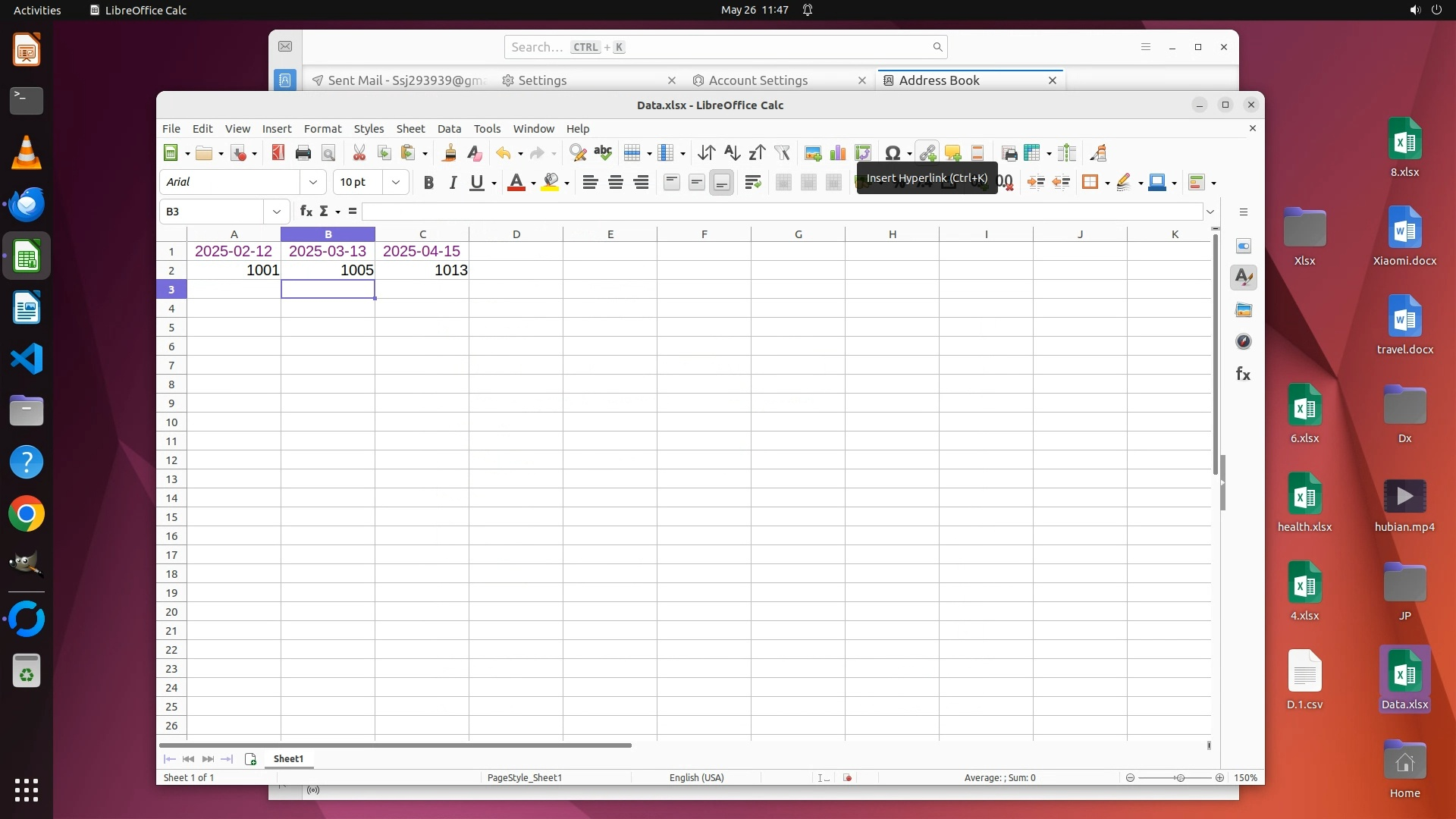Open the Format menu
Image resolution: width=1456 pixels, height=819 pixels.
tap(322, 129)
